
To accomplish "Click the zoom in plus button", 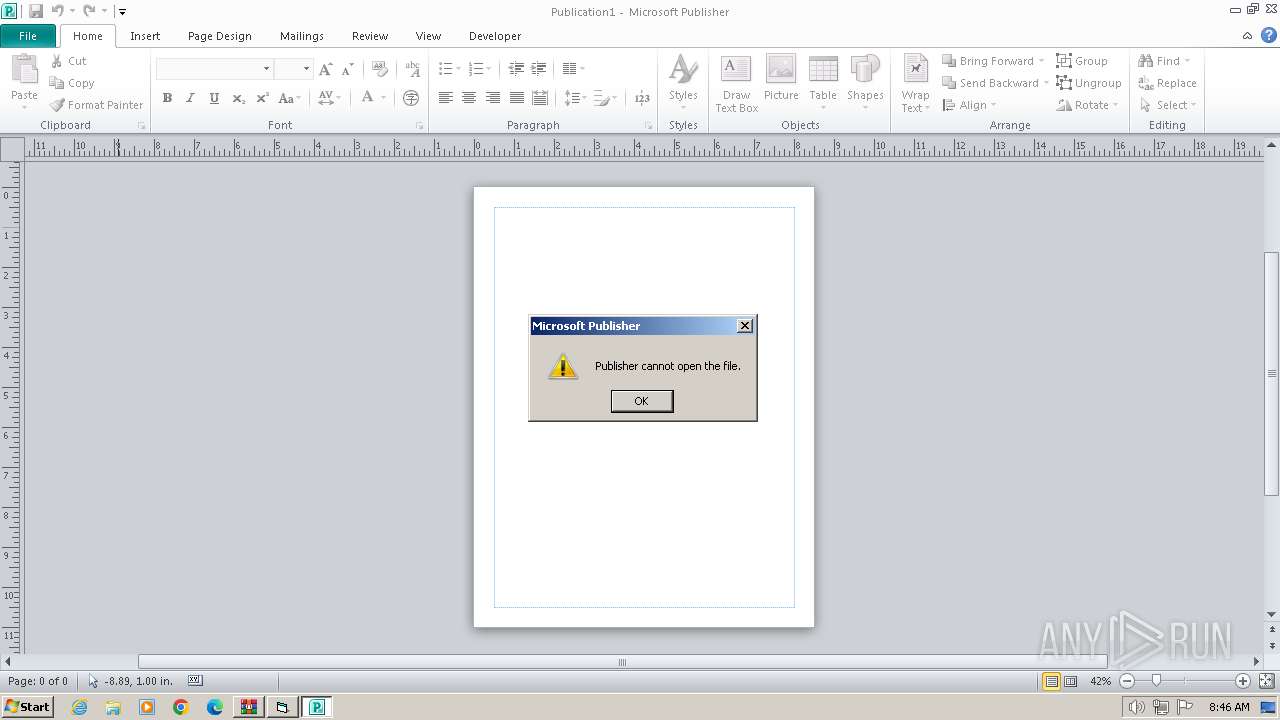I will point(1243,681).
